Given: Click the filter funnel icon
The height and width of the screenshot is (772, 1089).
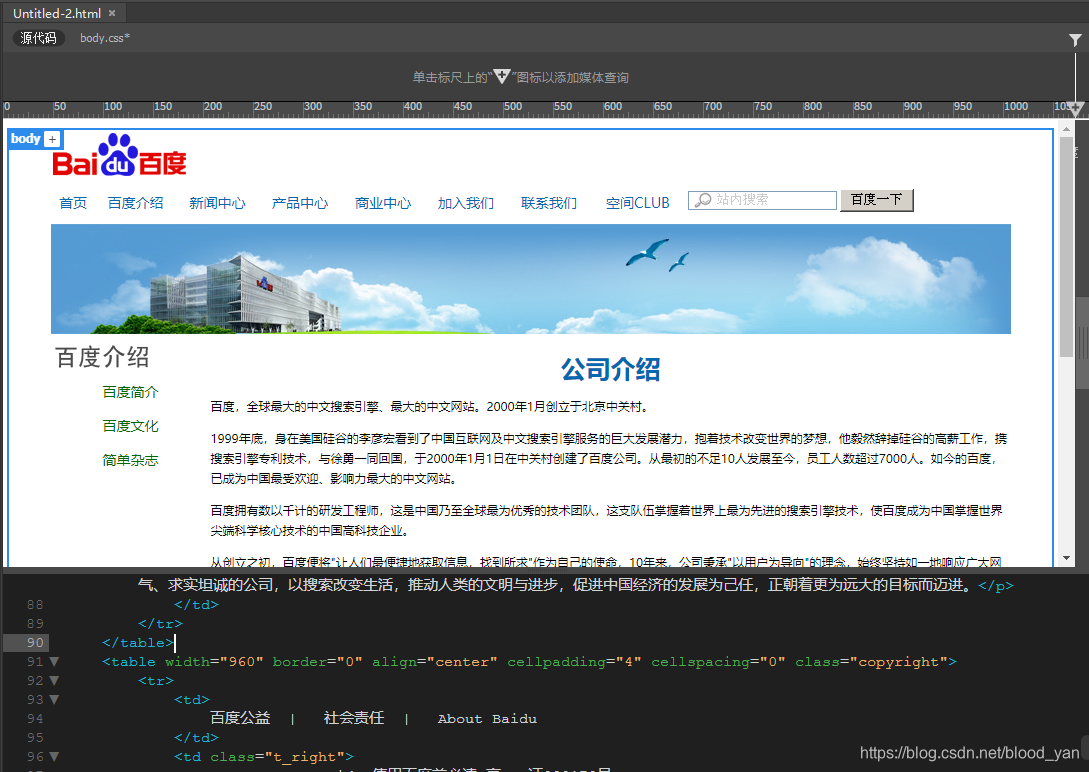Looking at the screenshot, I should tap(1075, 40).
